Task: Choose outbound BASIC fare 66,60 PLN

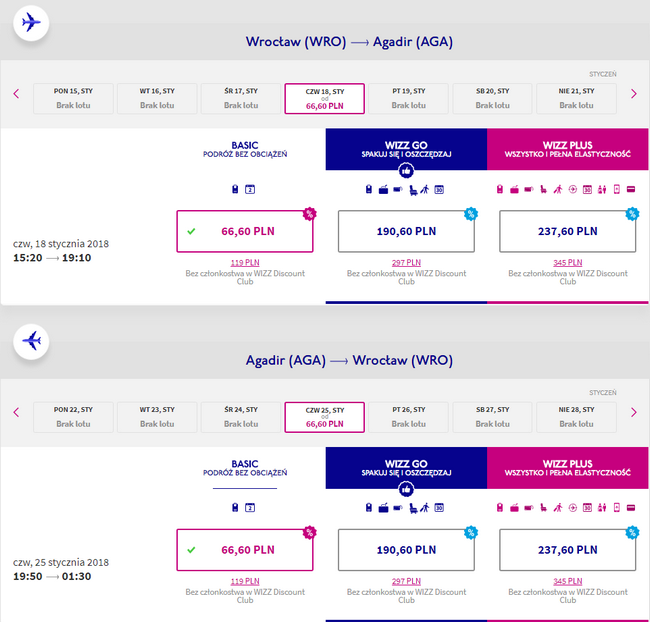Action: pyautogui.click(x=245, y=231)
